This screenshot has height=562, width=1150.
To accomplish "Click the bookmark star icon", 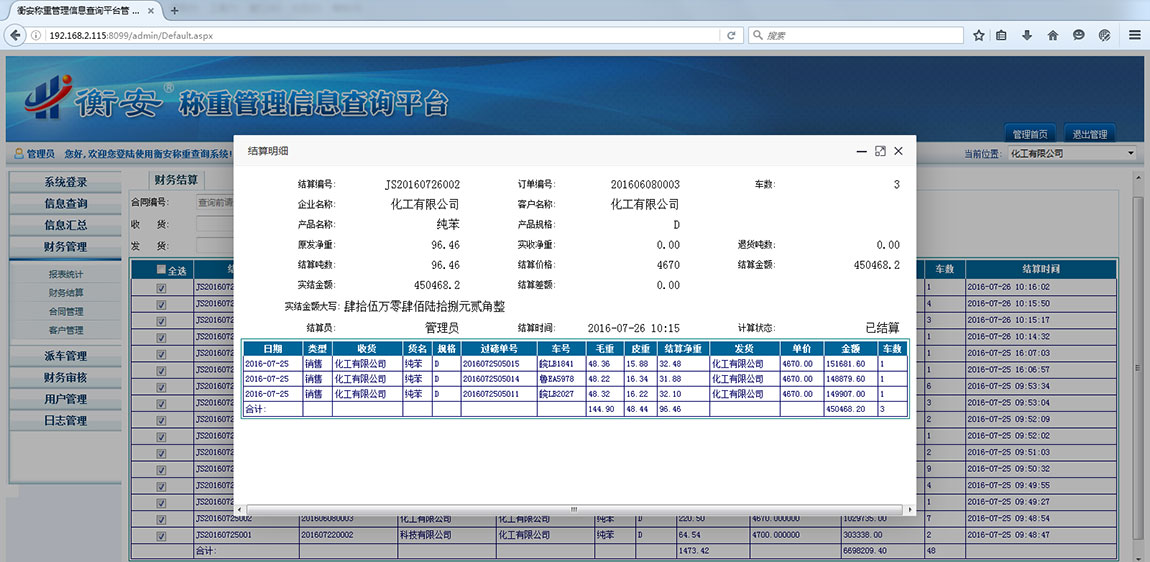I will point(979,35).
